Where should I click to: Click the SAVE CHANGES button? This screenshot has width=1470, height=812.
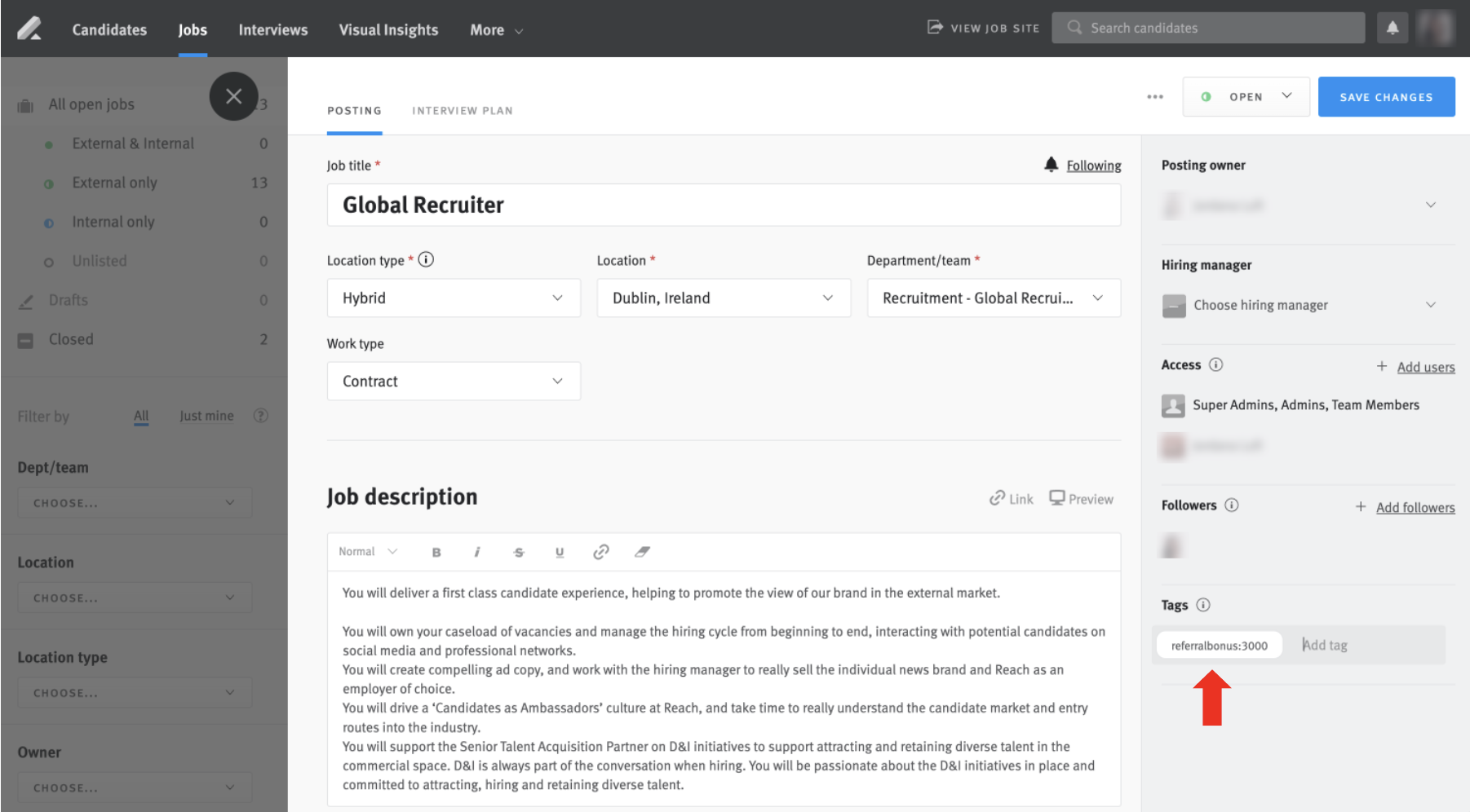[x=1386, y=96]
